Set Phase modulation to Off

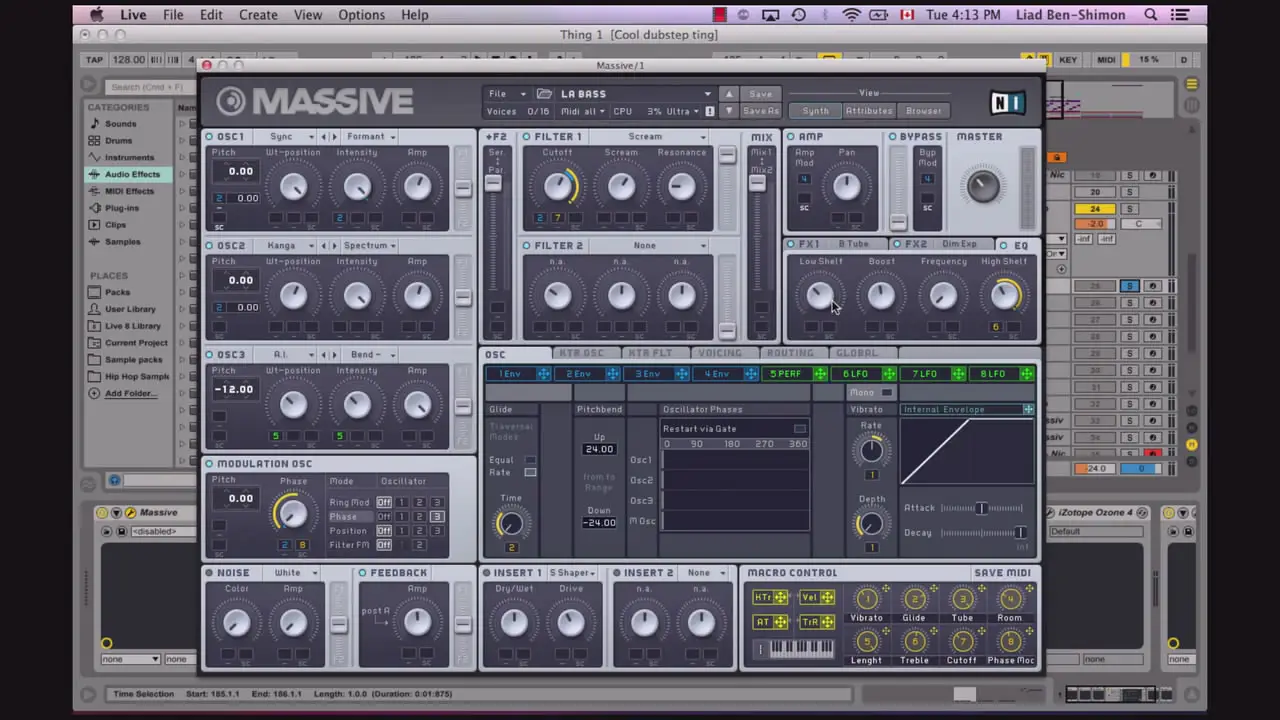[384, 517]
